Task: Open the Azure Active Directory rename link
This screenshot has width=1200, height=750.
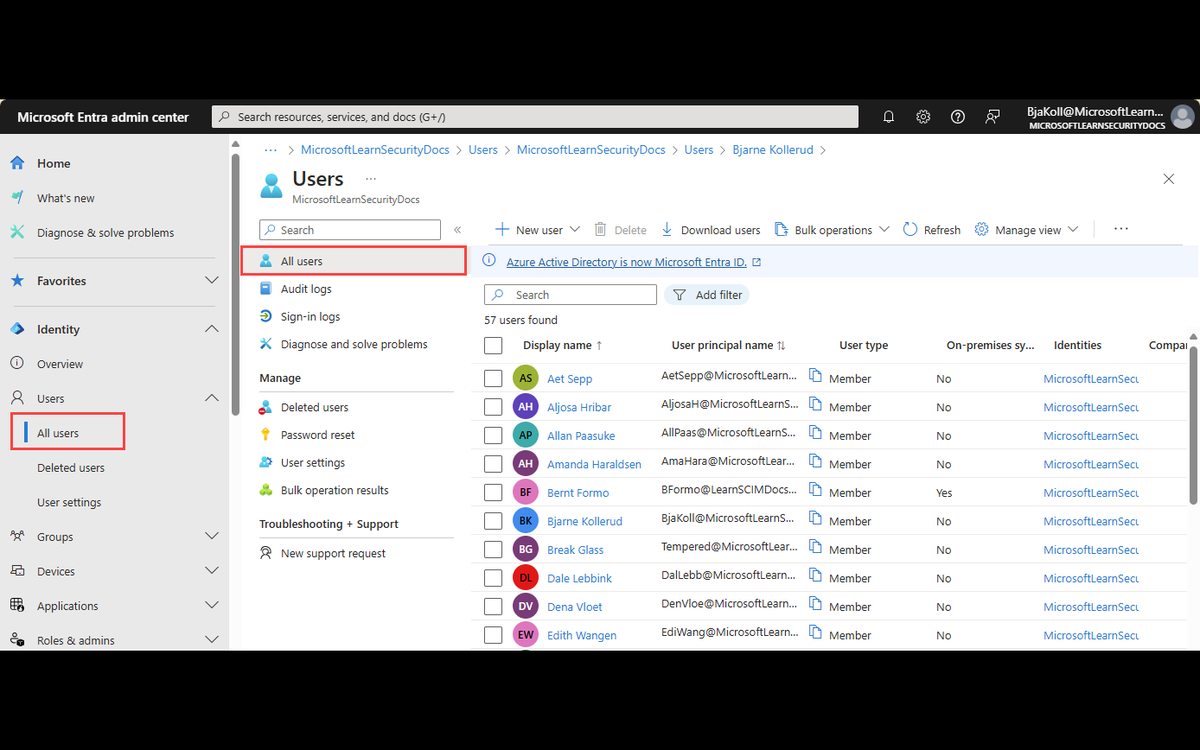Action: click(x=627, y=262)
